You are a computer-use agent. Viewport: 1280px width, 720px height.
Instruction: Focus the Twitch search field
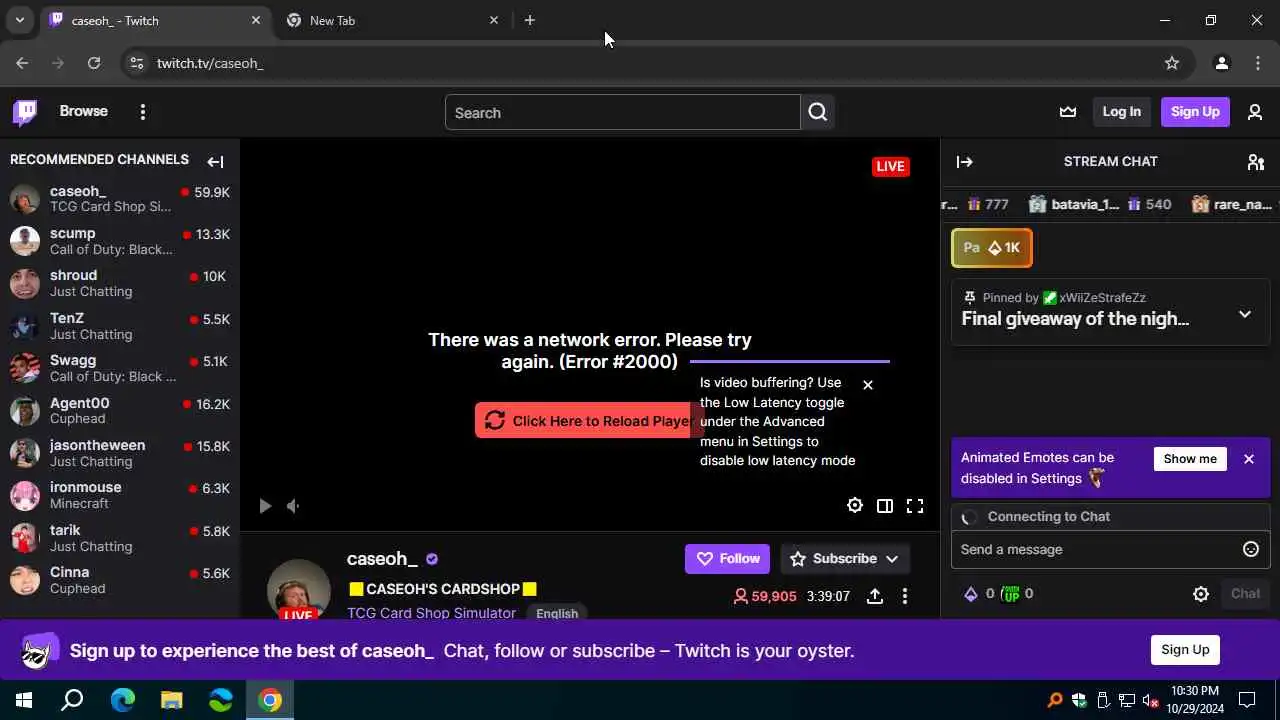[x=622, y=113]
